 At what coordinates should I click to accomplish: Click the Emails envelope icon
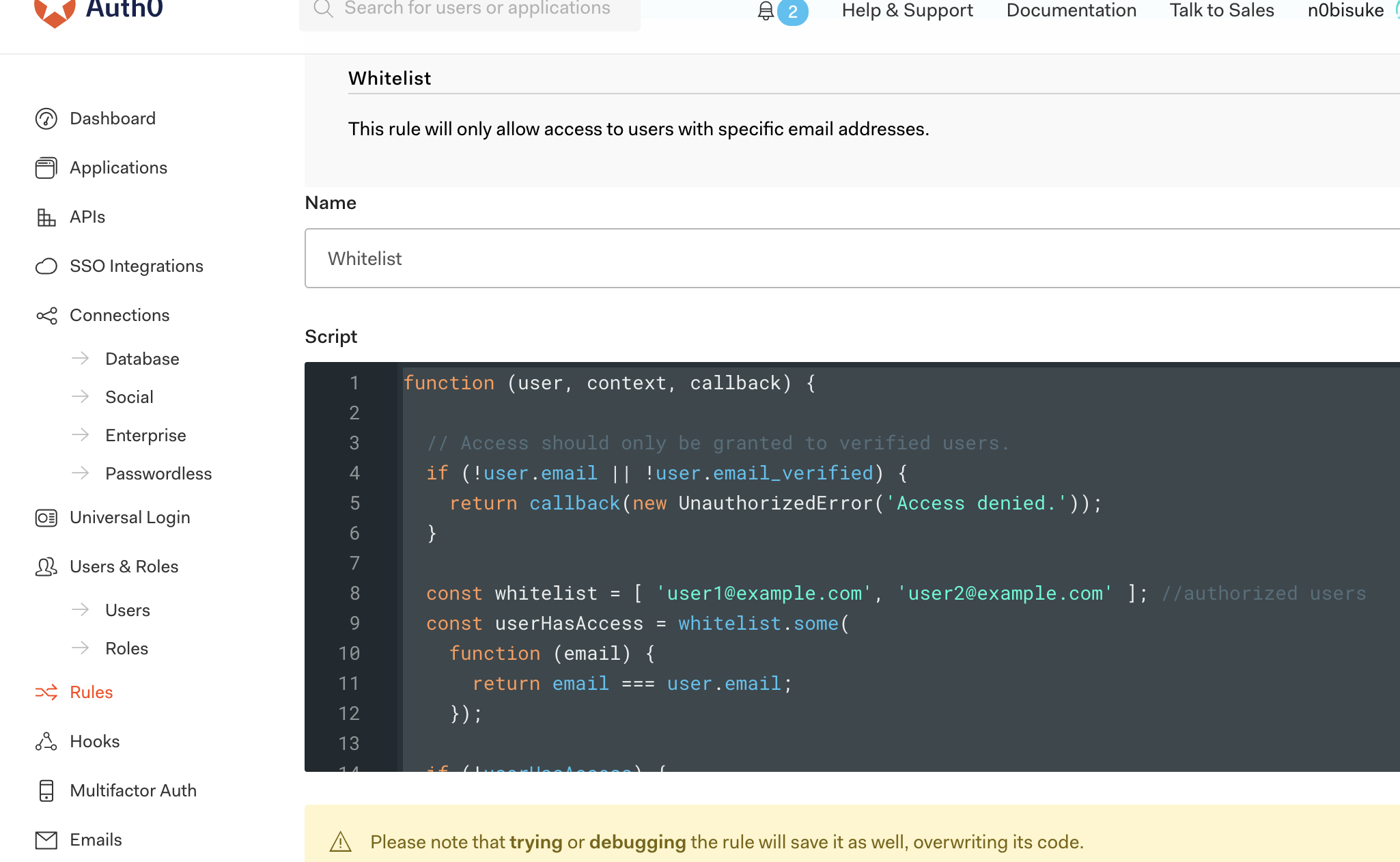pyautogui.click(x=46, y=840)
